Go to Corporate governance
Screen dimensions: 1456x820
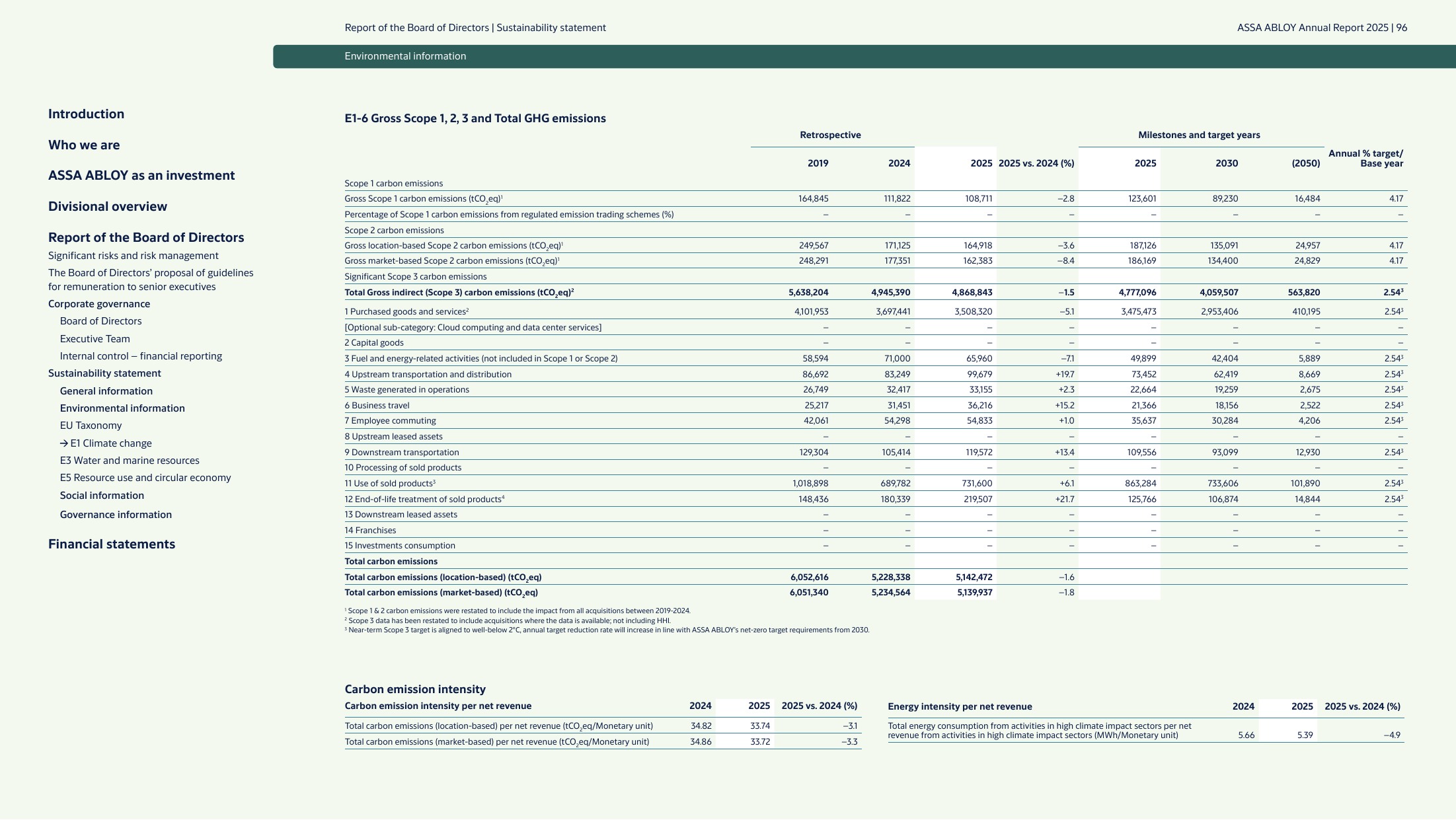[x=99, y=304]
